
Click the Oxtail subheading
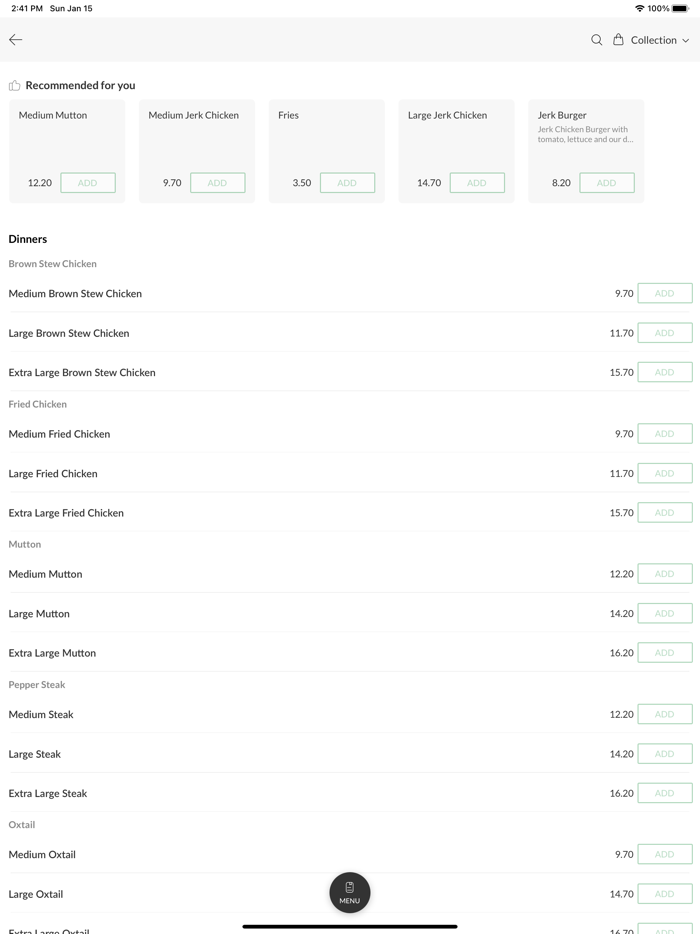[x=21, y=825]
